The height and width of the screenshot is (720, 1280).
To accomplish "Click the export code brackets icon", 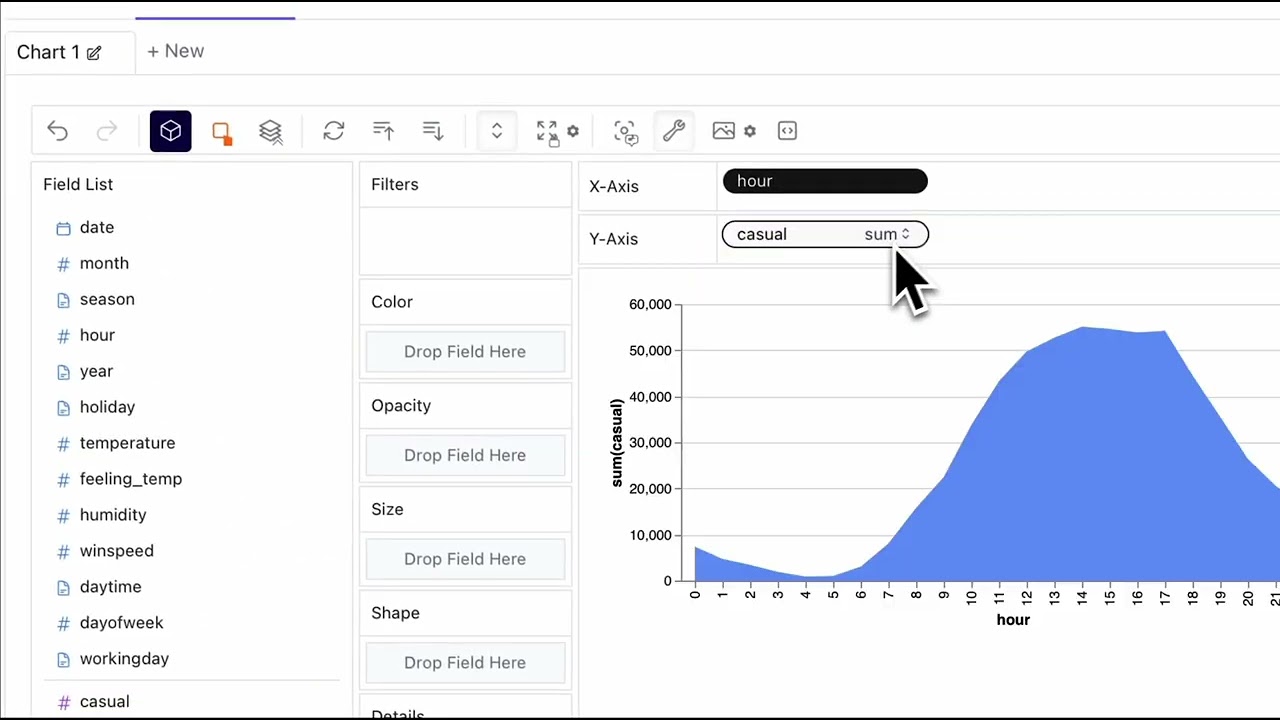I will coord(788,131).
